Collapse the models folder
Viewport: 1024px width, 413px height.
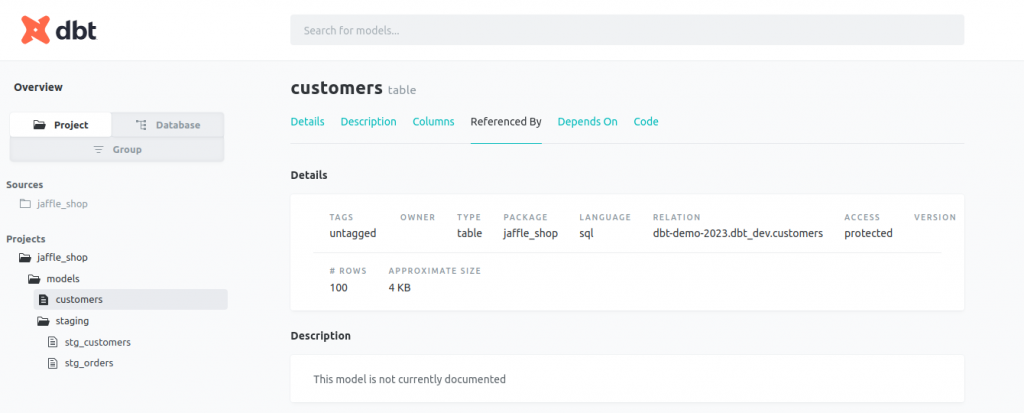tap(34, 279)
